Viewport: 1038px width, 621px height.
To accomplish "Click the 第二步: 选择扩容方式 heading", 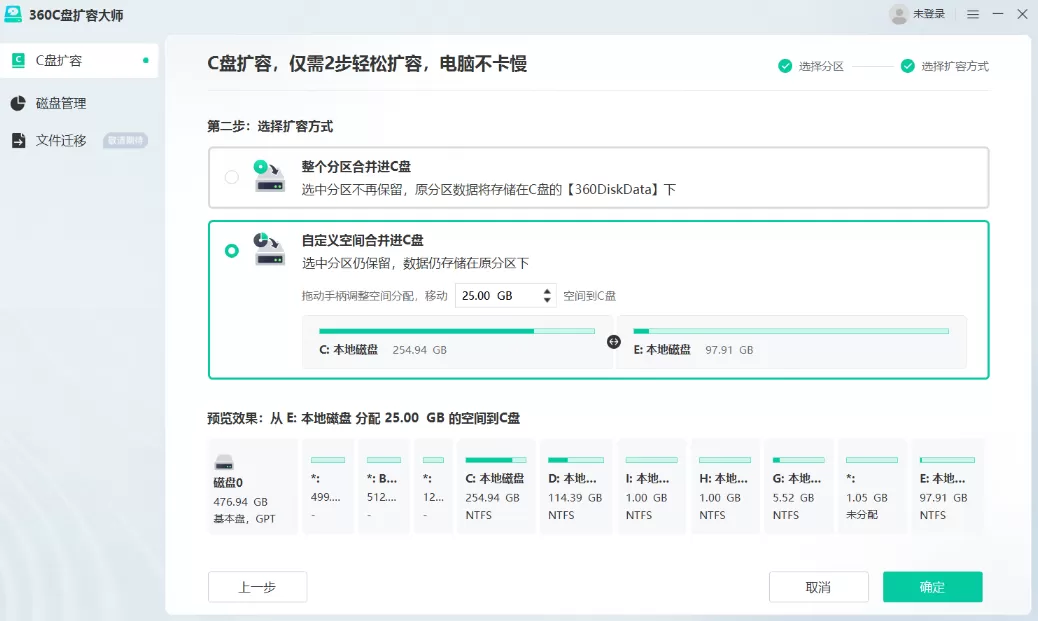I will [270, 126].
